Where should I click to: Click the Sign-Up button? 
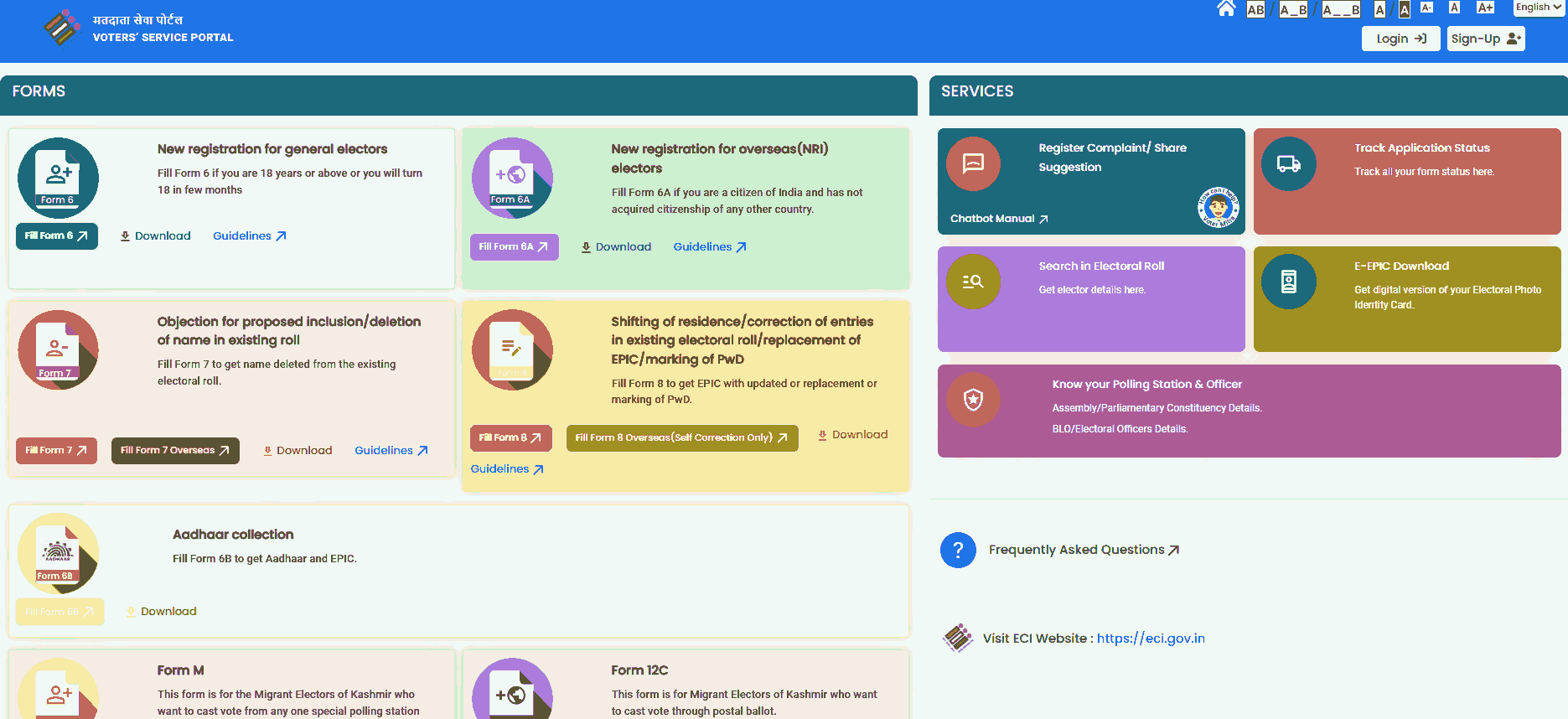pos(1486,39)
